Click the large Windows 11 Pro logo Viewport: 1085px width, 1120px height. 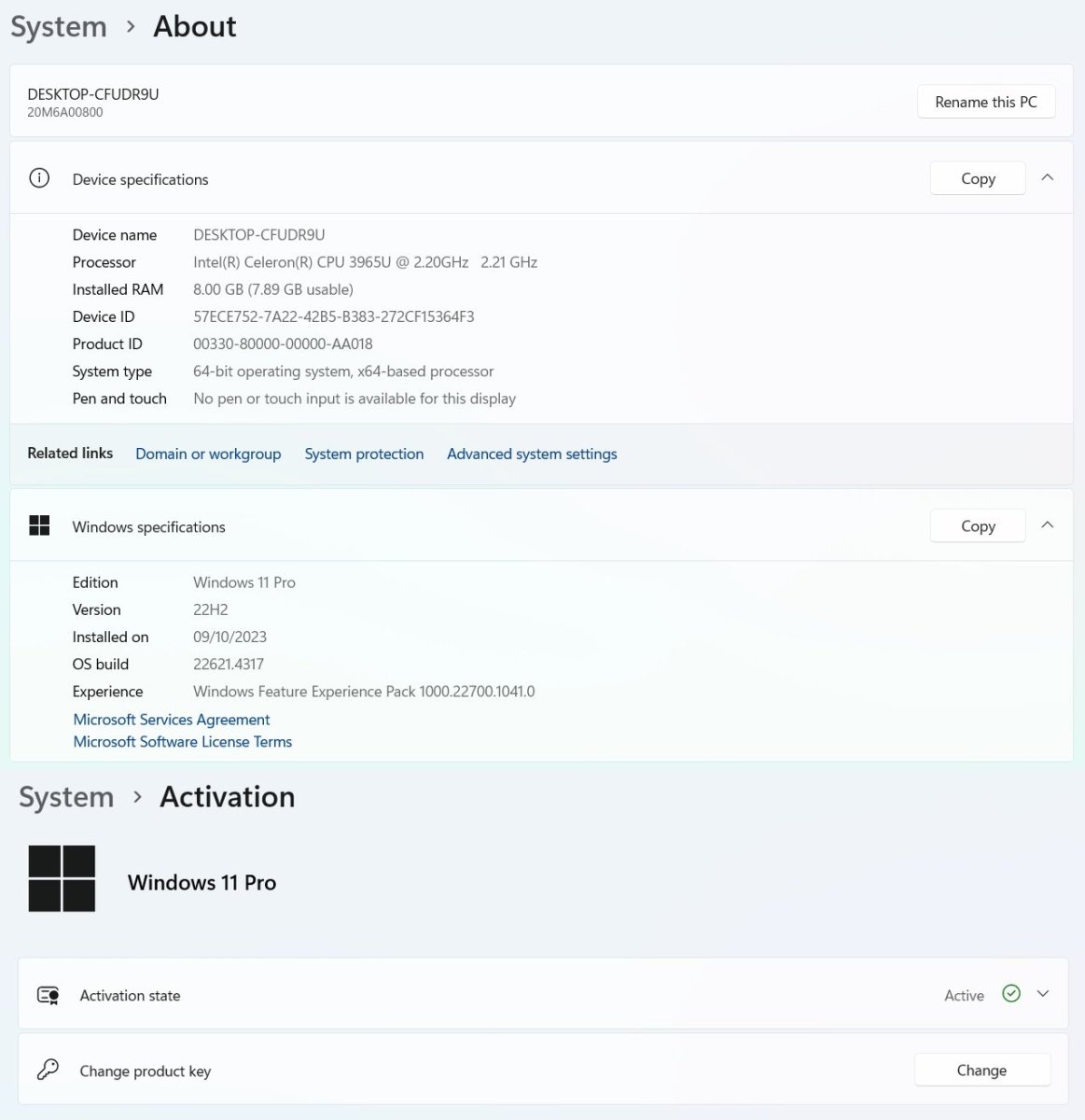click(x=62, y=878)
